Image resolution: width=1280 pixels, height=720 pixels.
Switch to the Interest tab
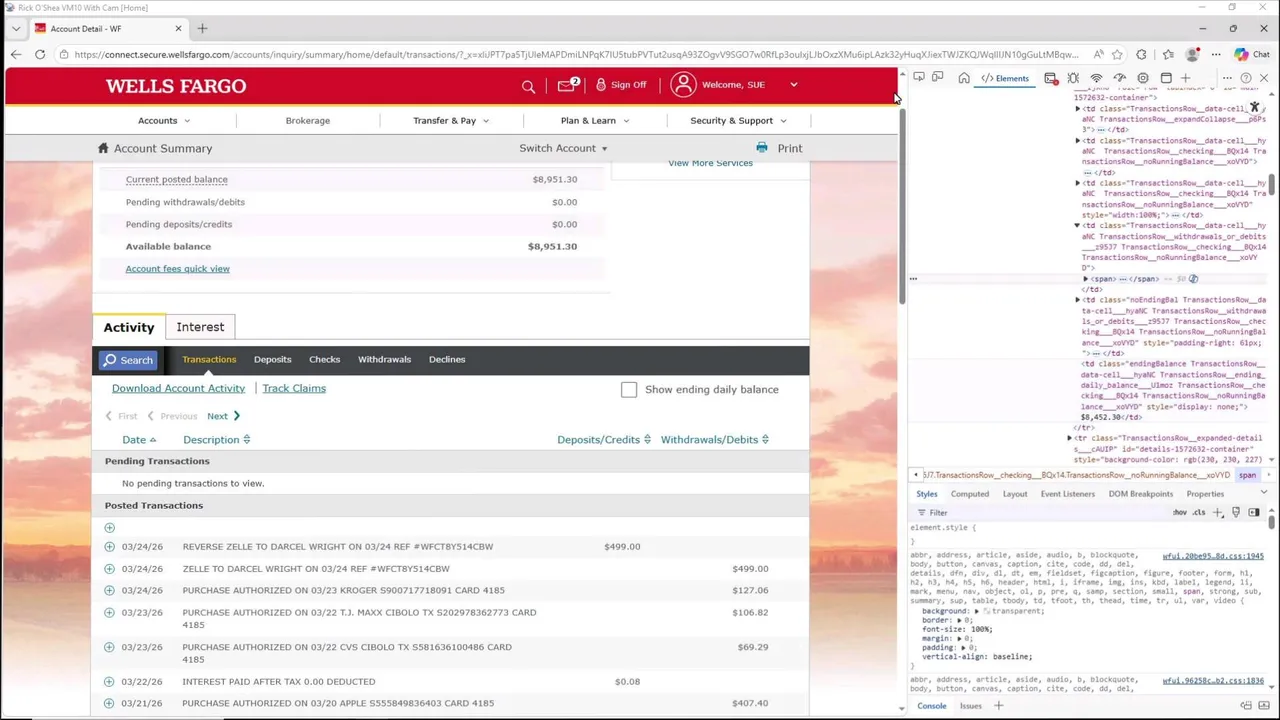[200, 327]
